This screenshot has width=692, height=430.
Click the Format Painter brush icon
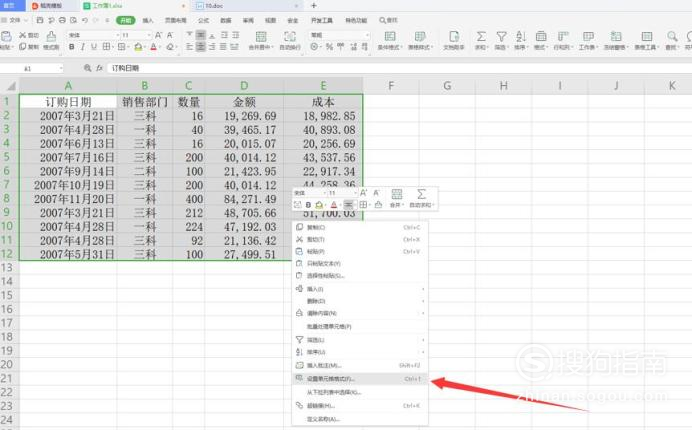point(51,35)
